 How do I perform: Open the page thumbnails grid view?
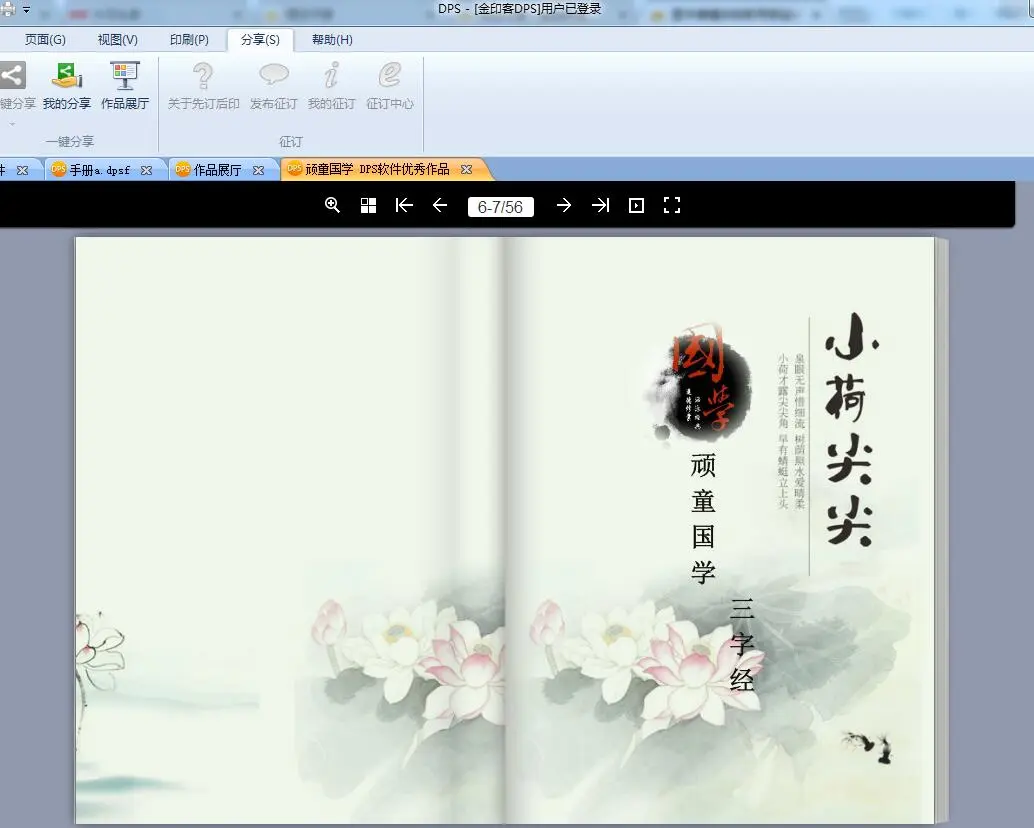368,205
